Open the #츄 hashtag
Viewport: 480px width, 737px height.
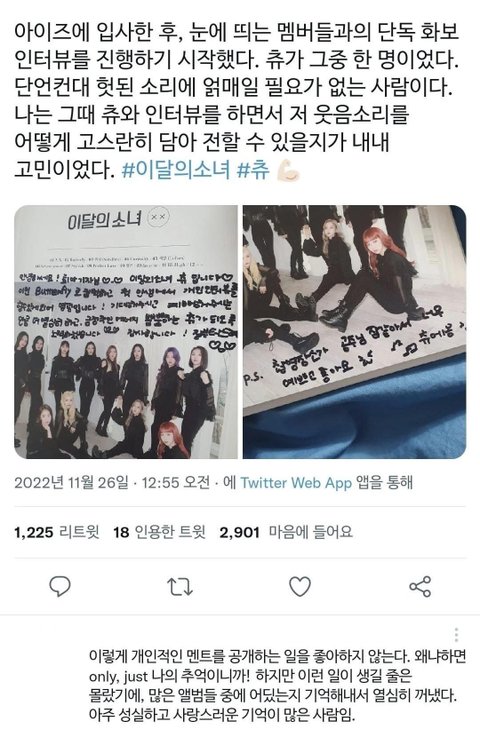coord(253,170)
